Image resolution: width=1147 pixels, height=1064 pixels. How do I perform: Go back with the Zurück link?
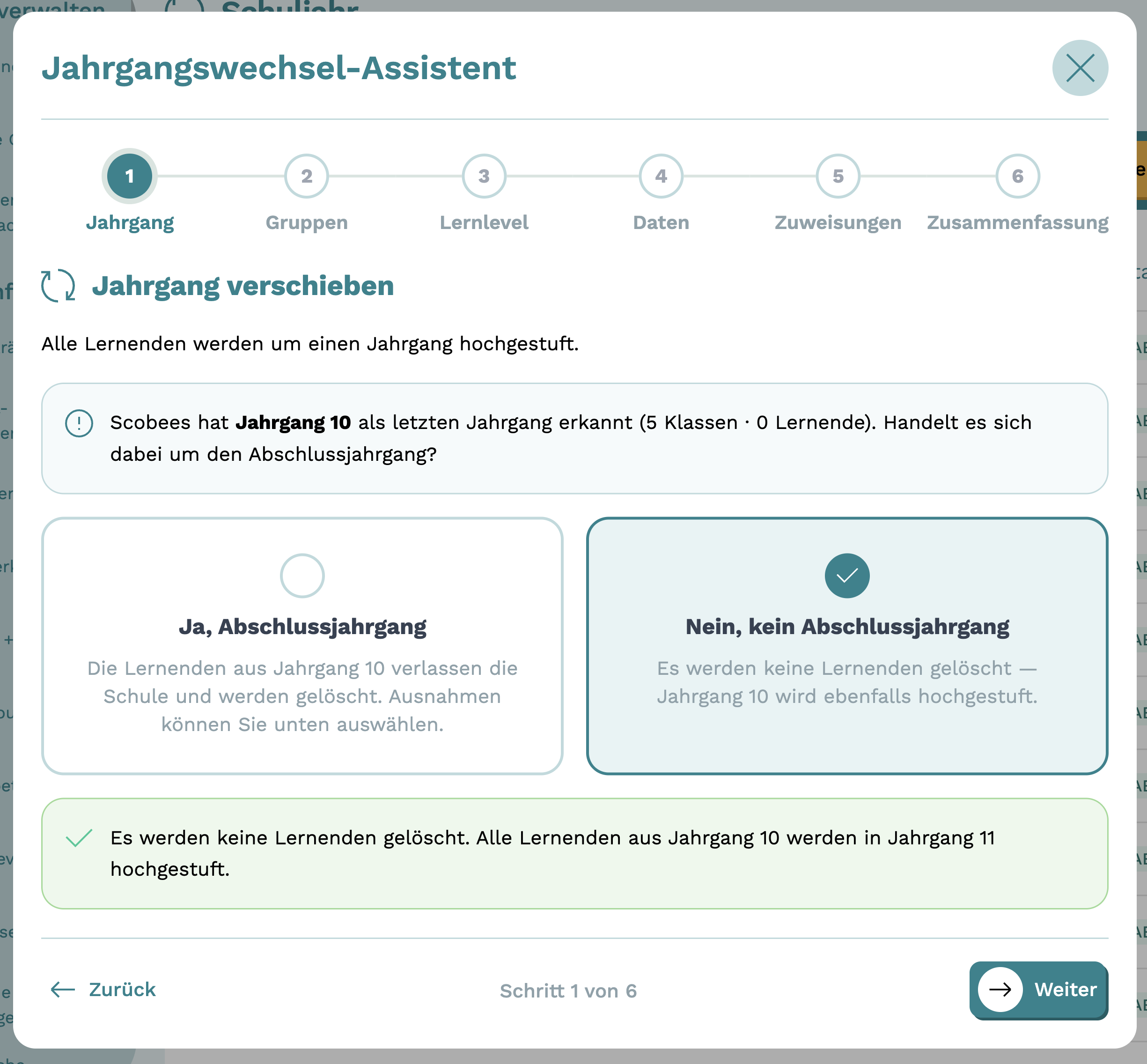pyautogui.click(x=103, y=990)
